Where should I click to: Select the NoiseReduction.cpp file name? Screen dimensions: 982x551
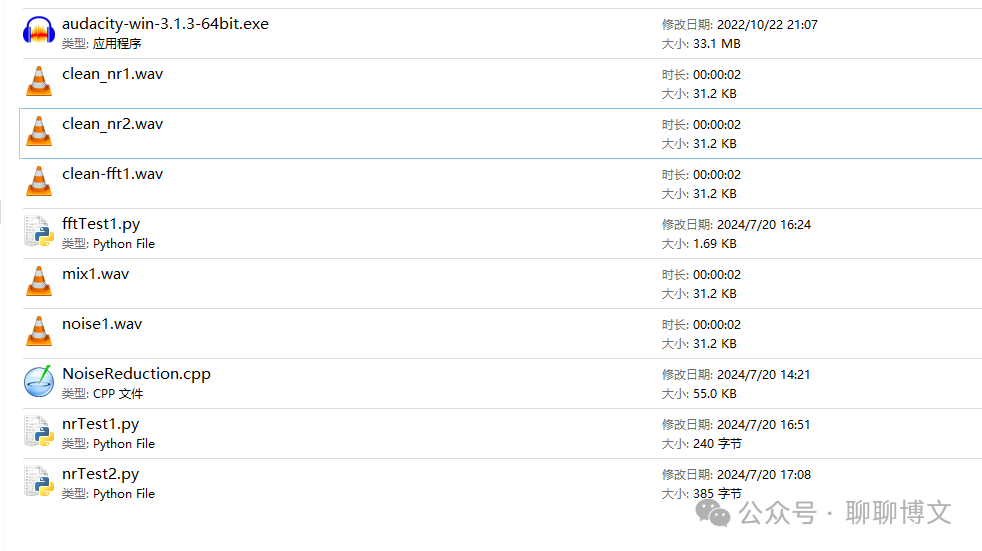136,374
